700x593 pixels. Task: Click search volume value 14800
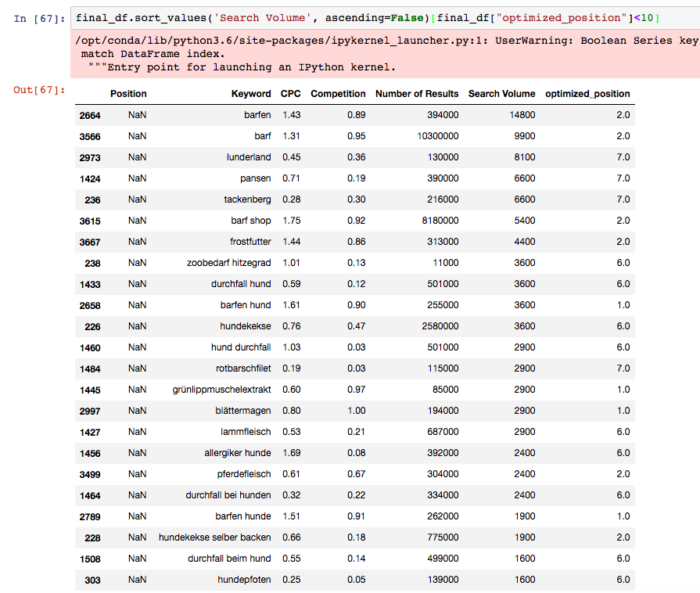(522, 115)
